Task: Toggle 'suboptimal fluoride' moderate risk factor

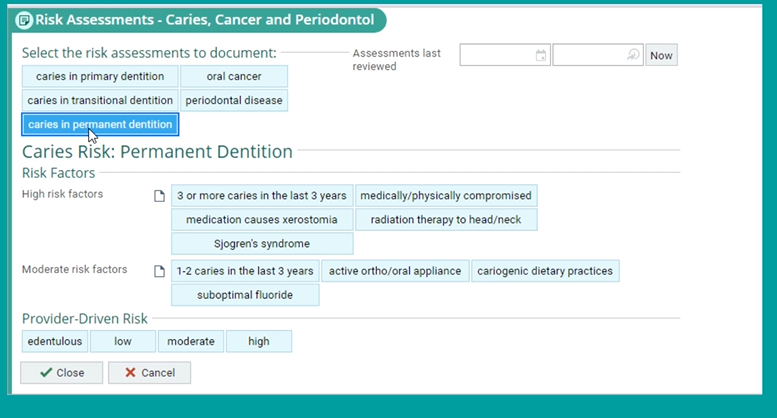Action: [245, 295]
